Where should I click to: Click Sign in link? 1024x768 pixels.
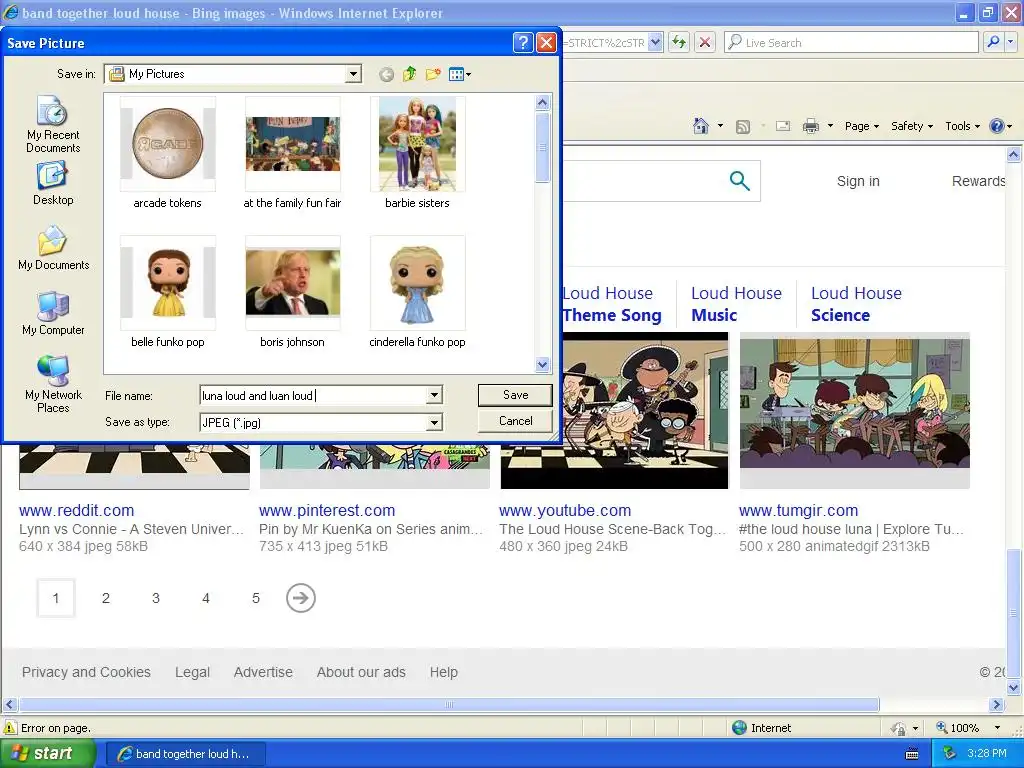(x=858, y=181)
